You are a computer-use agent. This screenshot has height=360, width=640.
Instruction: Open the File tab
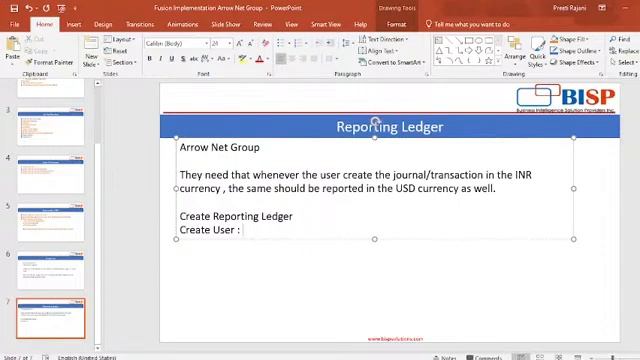(15, 24)
